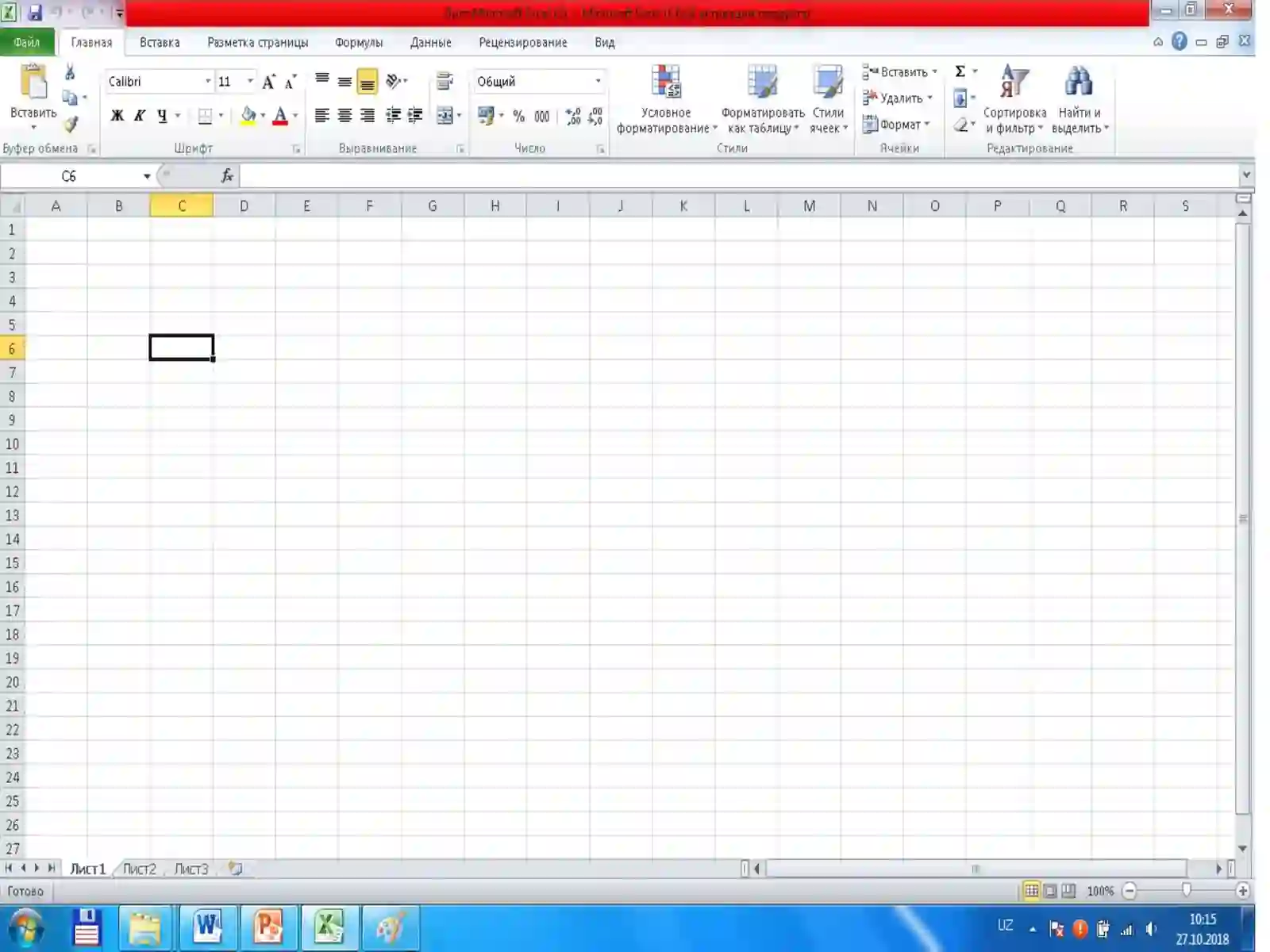Toggle middle vertical alignment
1270x952 pixels.
coord(344,81)
